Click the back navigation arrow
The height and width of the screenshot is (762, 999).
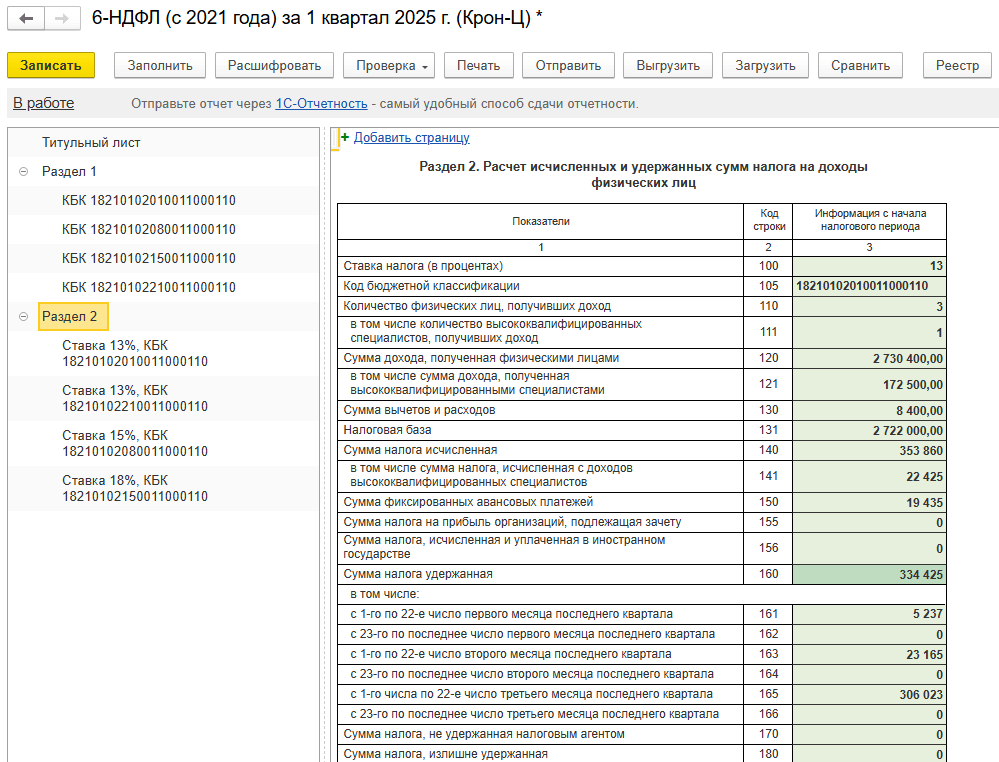pyautogui.click(x=26, y=19)
